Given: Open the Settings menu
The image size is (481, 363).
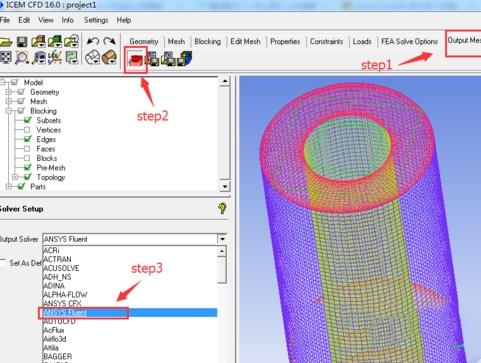Looking at the screenshot, I should click(96, 20).
